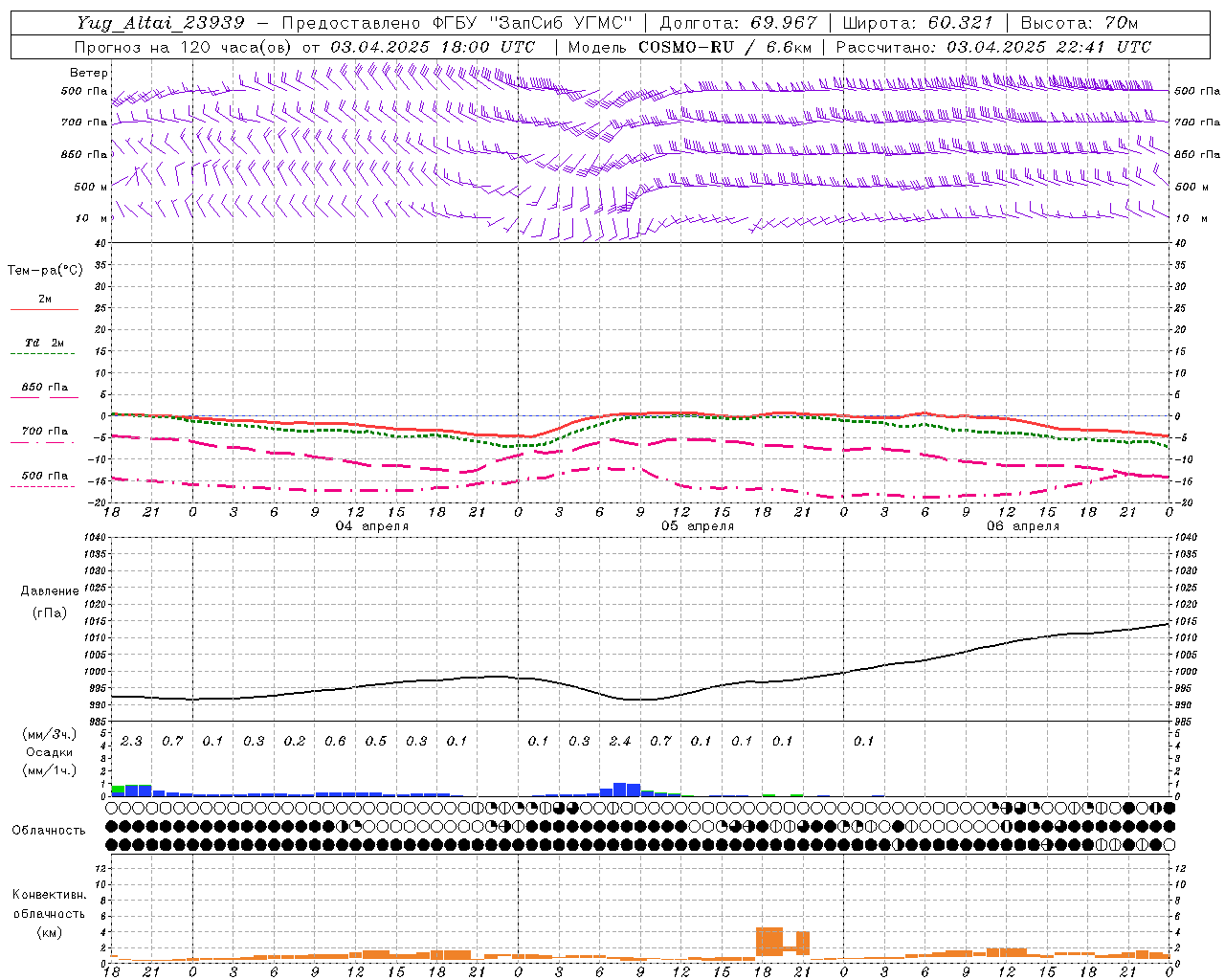Viewport: 1225px width, 980px height.
Task: Click the Ветер wind panel label
Action: pos(89,73)
